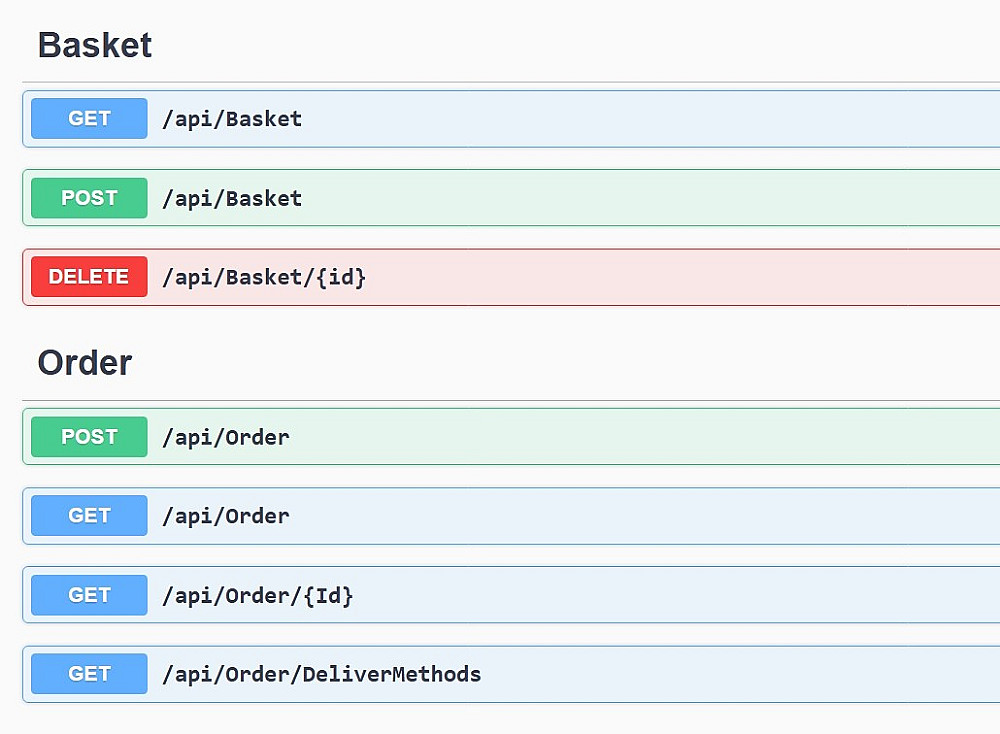Expand POST Basket row via its blank green area

pos(650,198)
